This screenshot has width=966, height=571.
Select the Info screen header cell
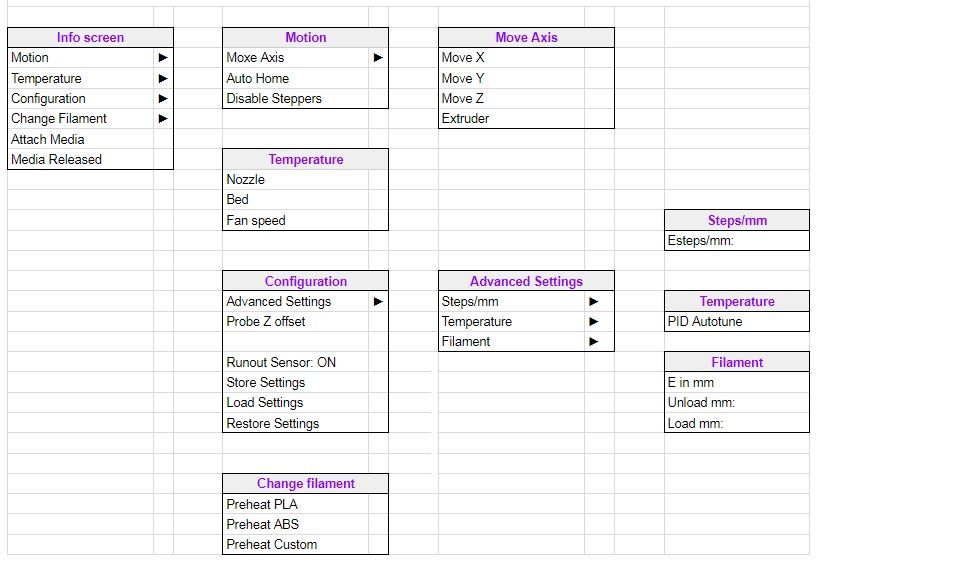click(91, 37)
